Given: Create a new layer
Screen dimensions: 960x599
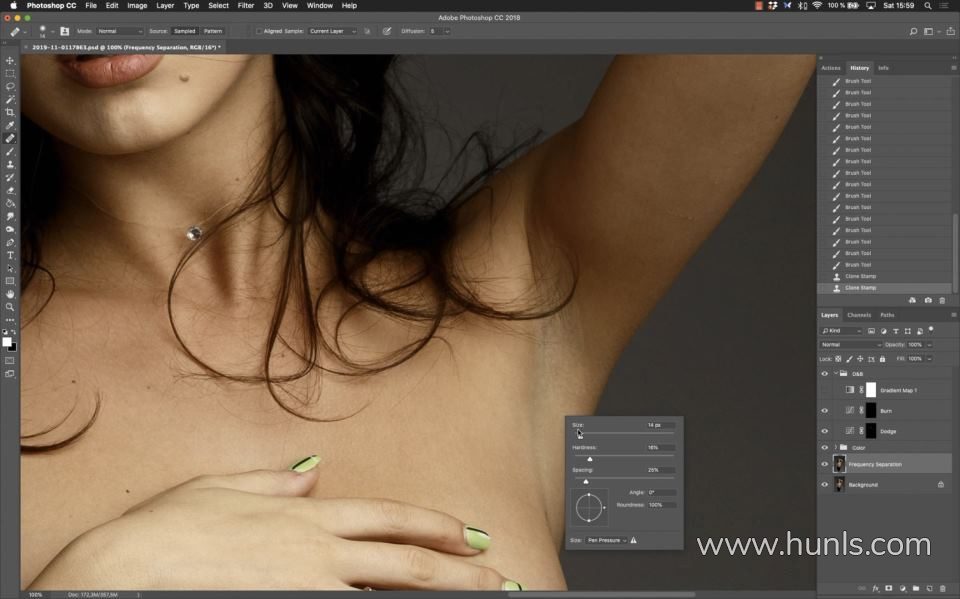Looking at the screenshot, I should pos(929,589).
